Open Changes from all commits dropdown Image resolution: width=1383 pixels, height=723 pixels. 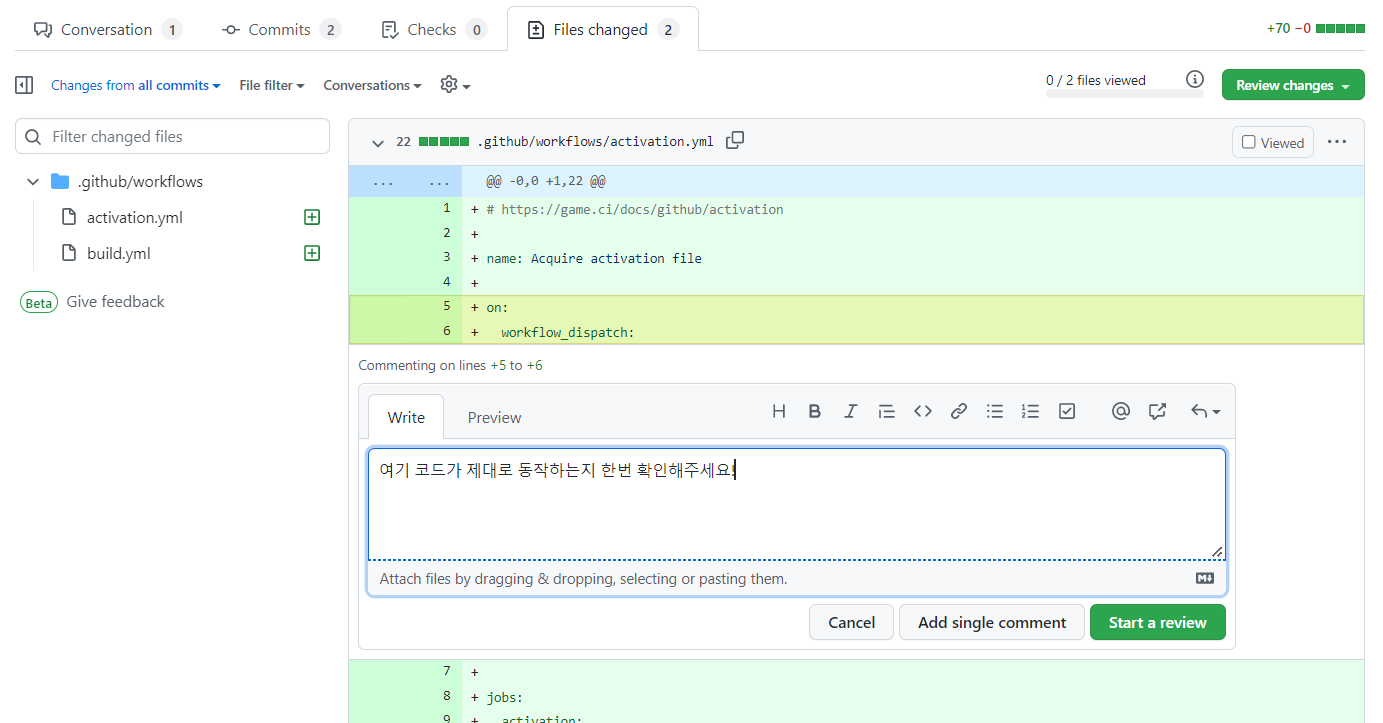(136, 85)
